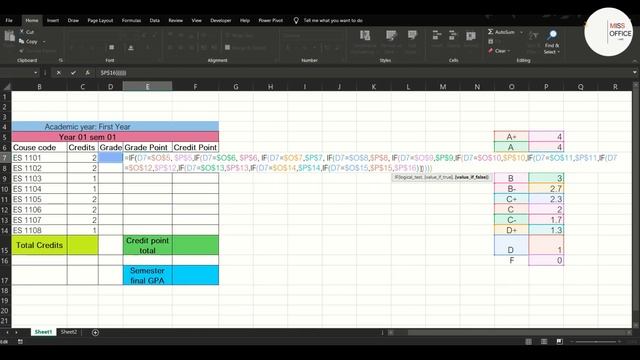
Task: Select column E header
Action: pos(147,87)
